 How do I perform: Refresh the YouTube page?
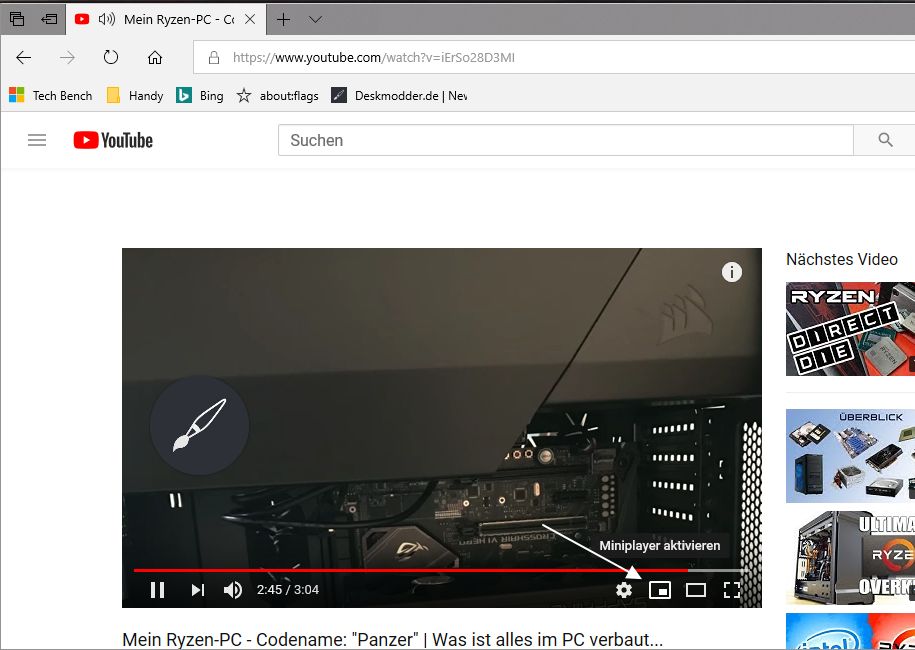tap(111, 57)
